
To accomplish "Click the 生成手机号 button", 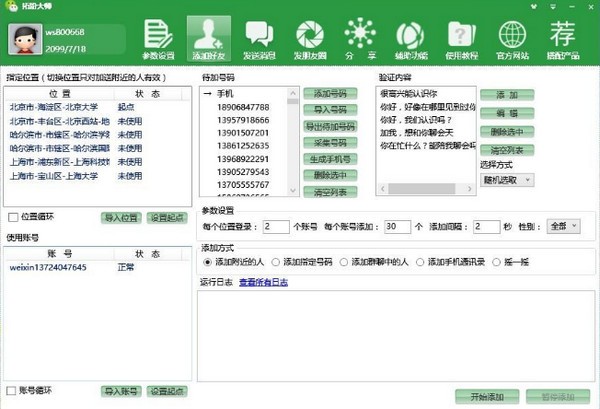I will click(330, 159).
